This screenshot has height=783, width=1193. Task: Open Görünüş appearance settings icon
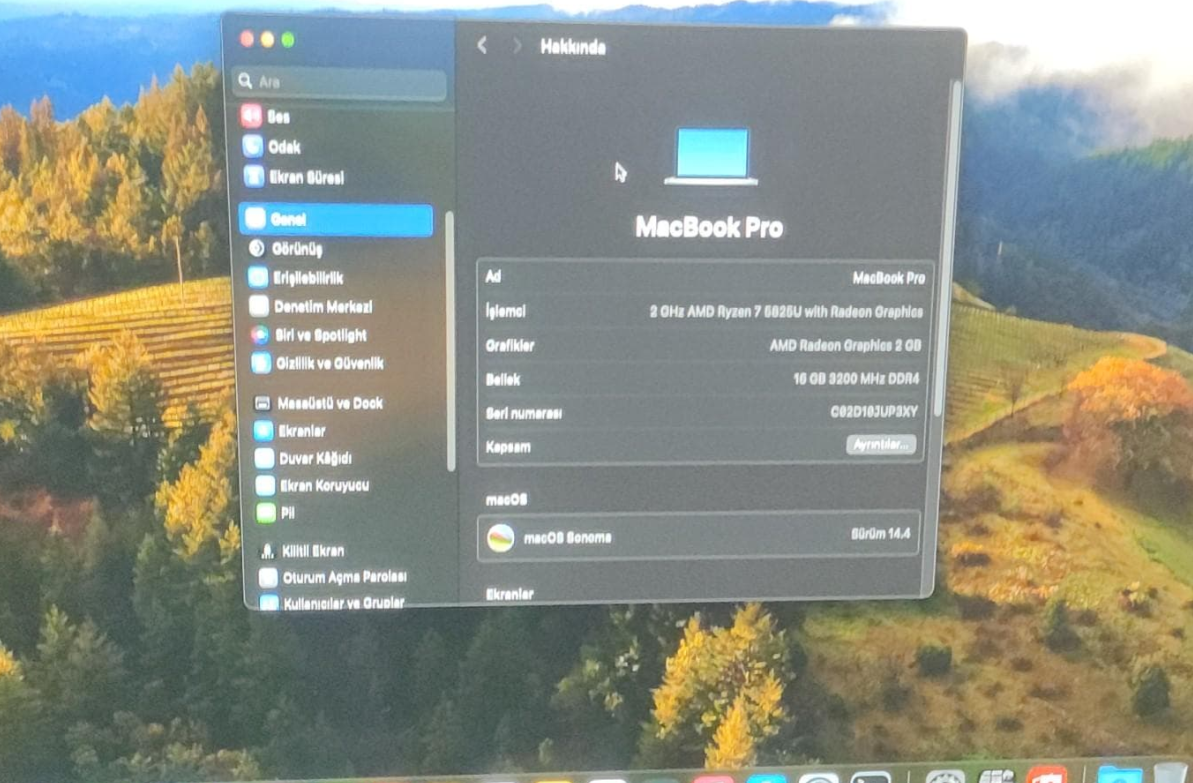point(257,248)
